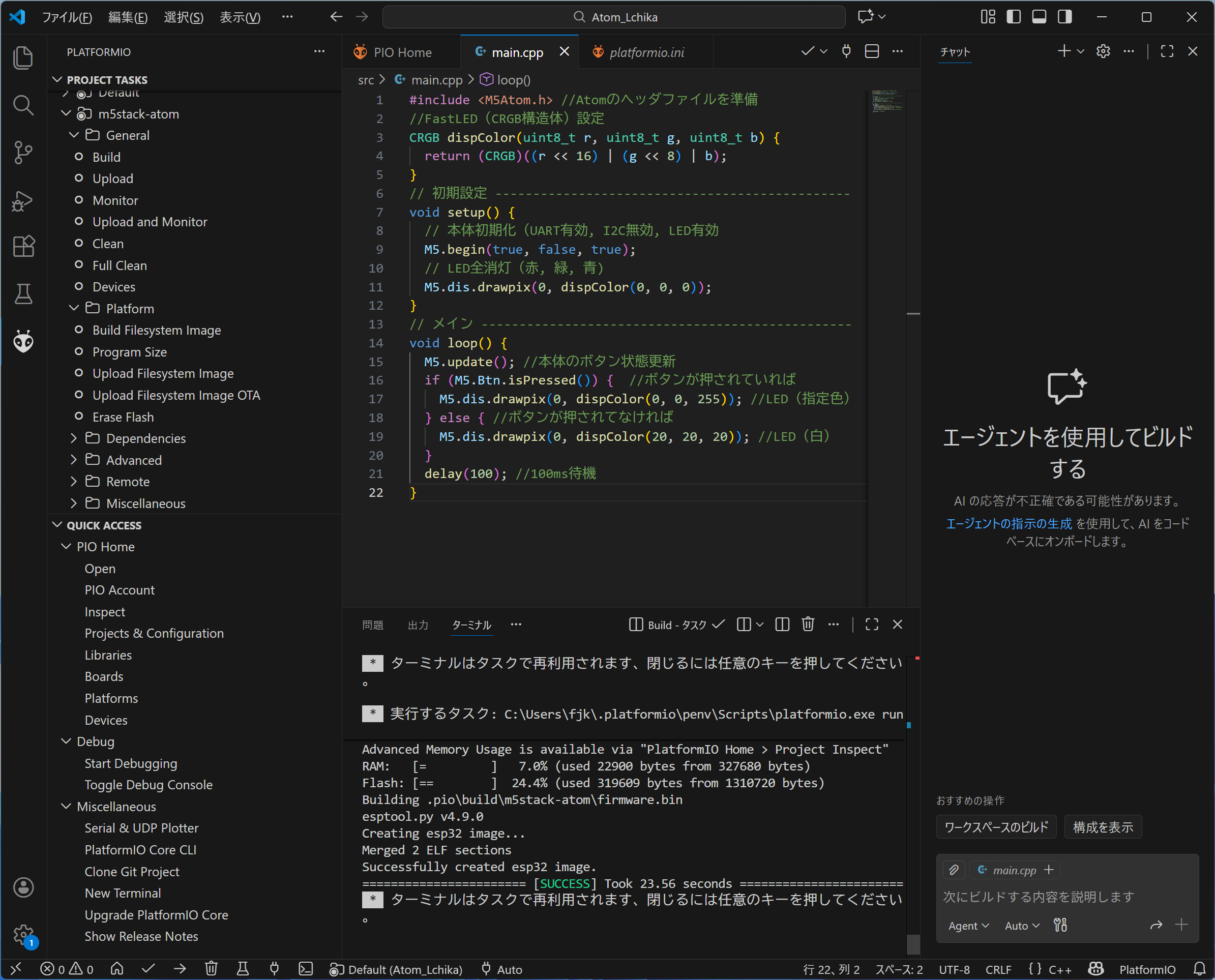Click the chat input field placeholder text
This screenshot has width=1215, height=980.
(x=1038, y=897)
